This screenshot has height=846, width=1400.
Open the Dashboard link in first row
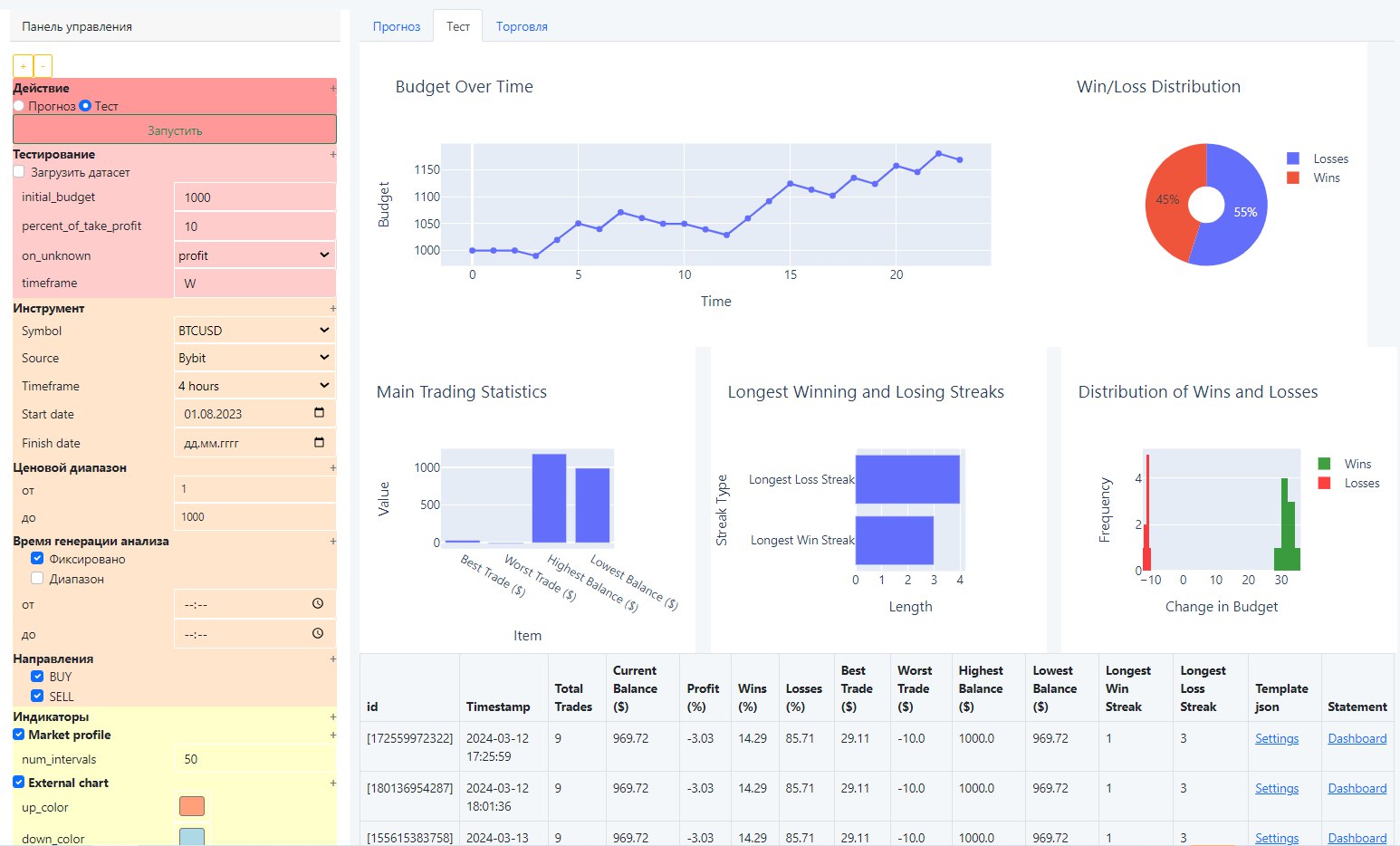1357,738
